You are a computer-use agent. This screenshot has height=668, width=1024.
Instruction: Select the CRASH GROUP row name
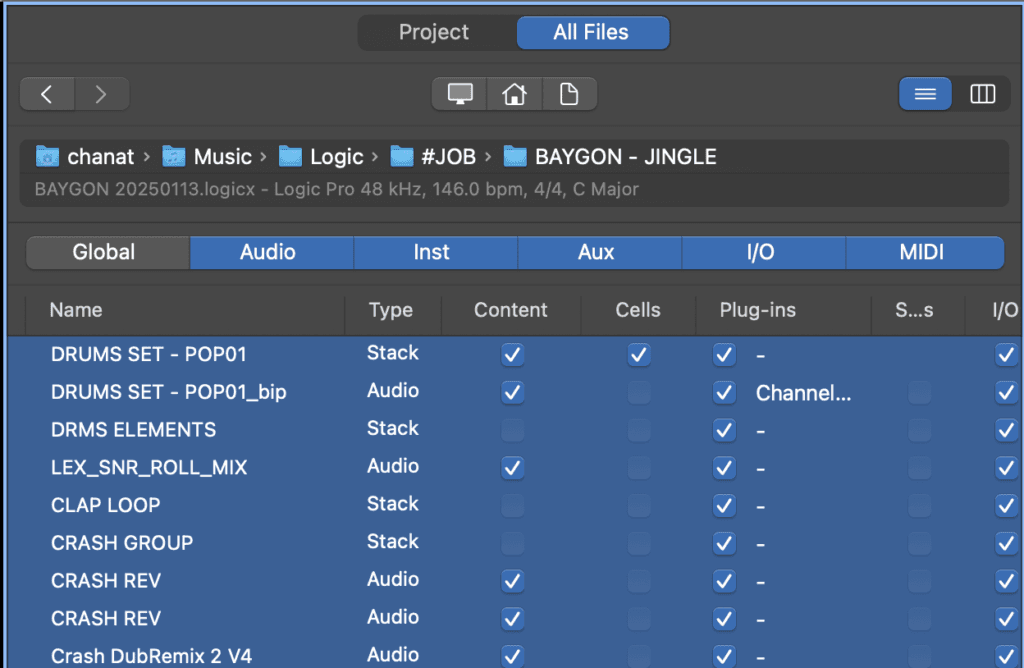coord(122,543)
